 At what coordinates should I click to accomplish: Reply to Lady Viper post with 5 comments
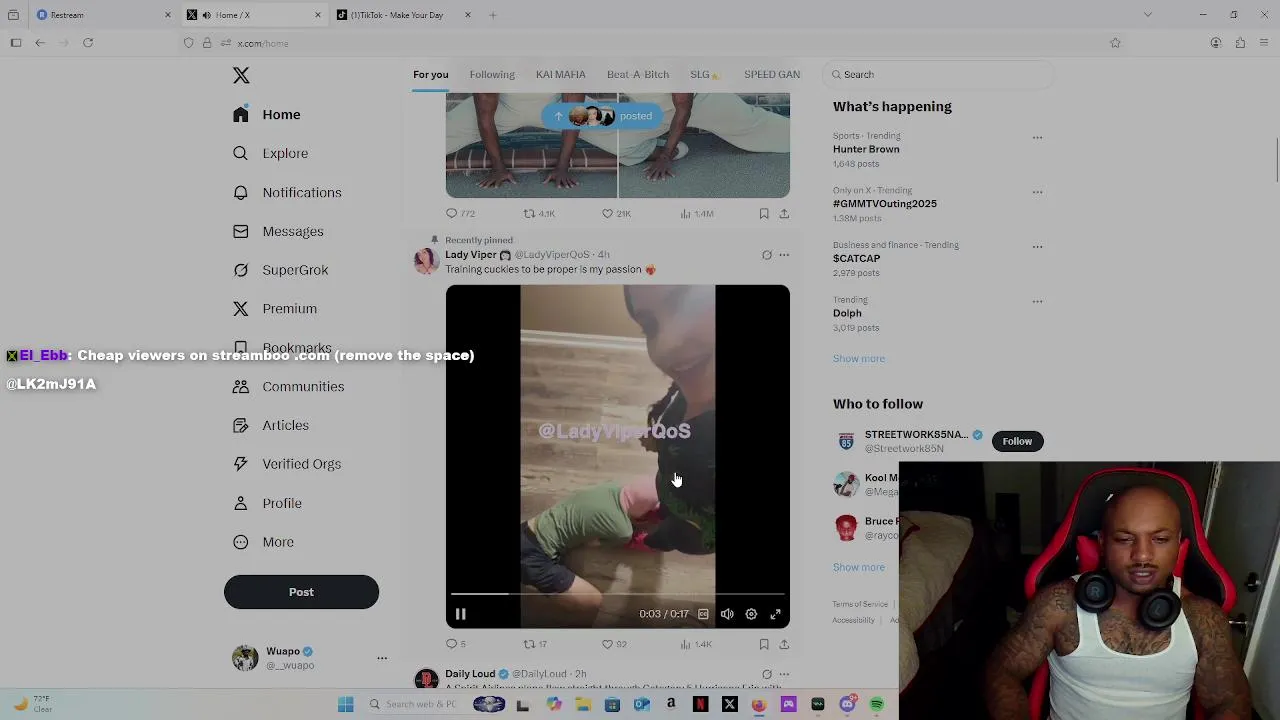456,644
